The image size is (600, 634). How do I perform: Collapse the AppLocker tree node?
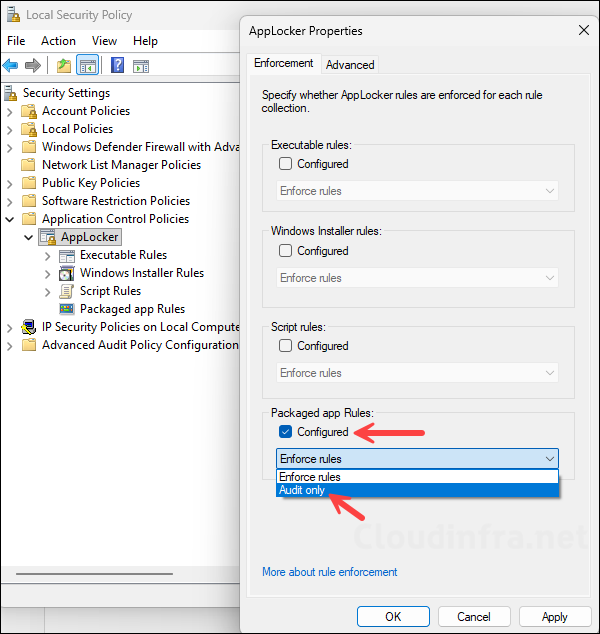tap(28, 237)
